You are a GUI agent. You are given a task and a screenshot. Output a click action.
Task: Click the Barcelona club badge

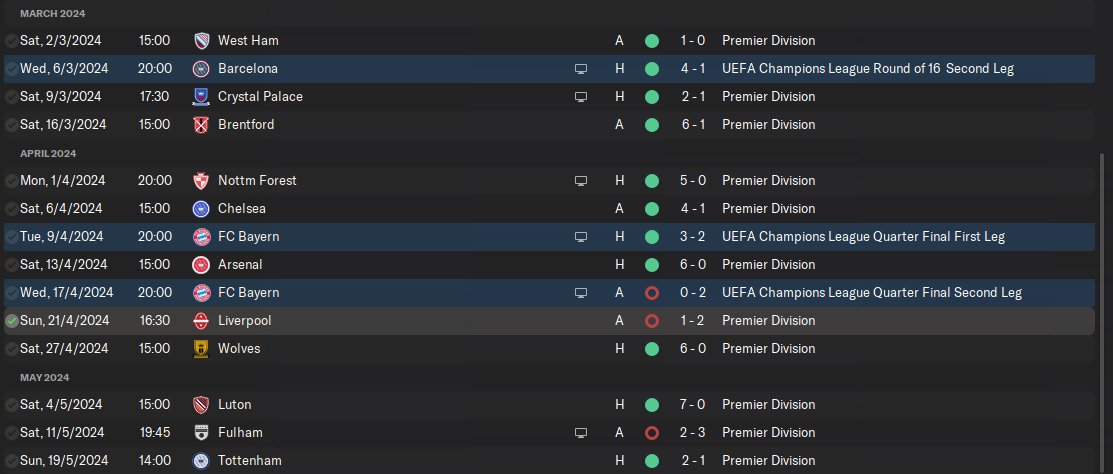point(201,69)
